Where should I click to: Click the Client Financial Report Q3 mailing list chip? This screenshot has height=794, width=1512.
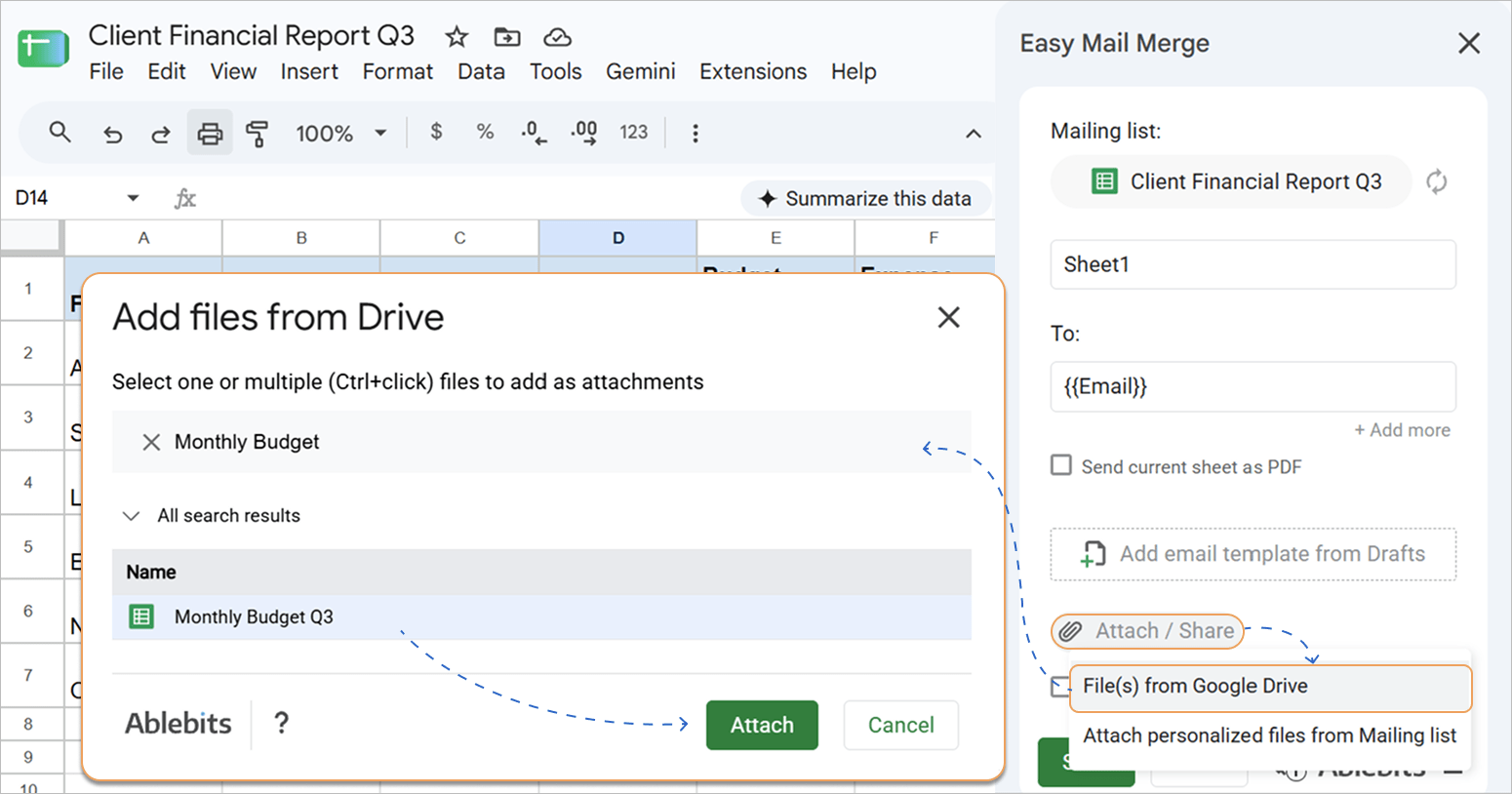pyautogui.click(x=1231, y=181)
